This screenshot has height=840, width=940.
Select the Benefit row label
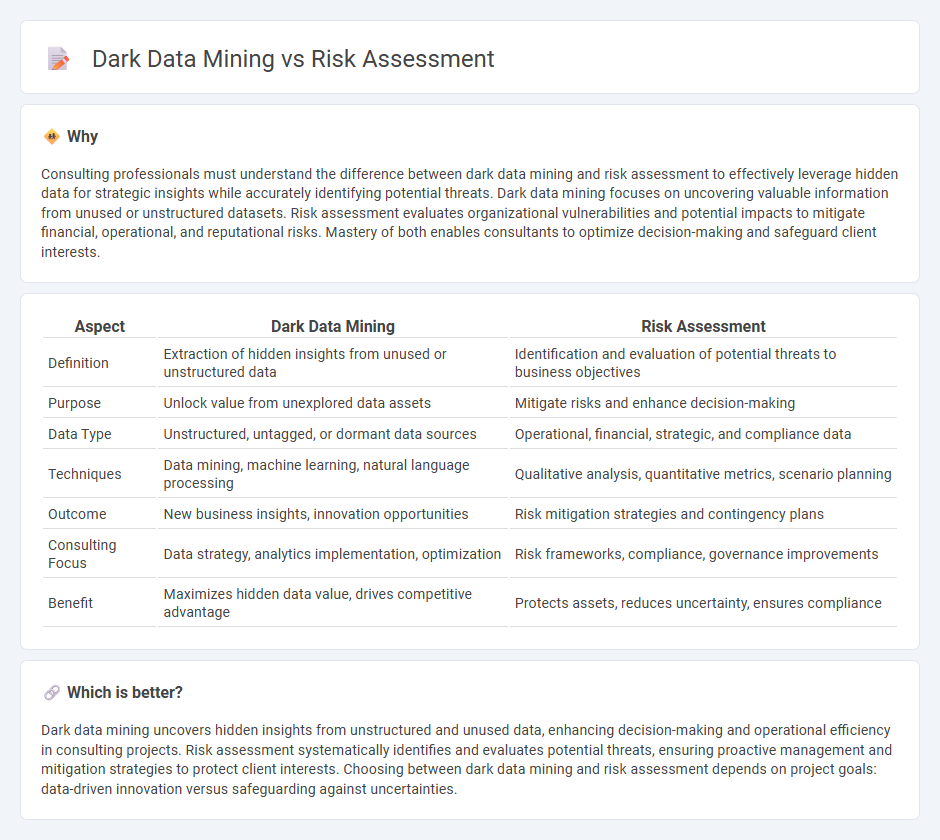point(70,603)
